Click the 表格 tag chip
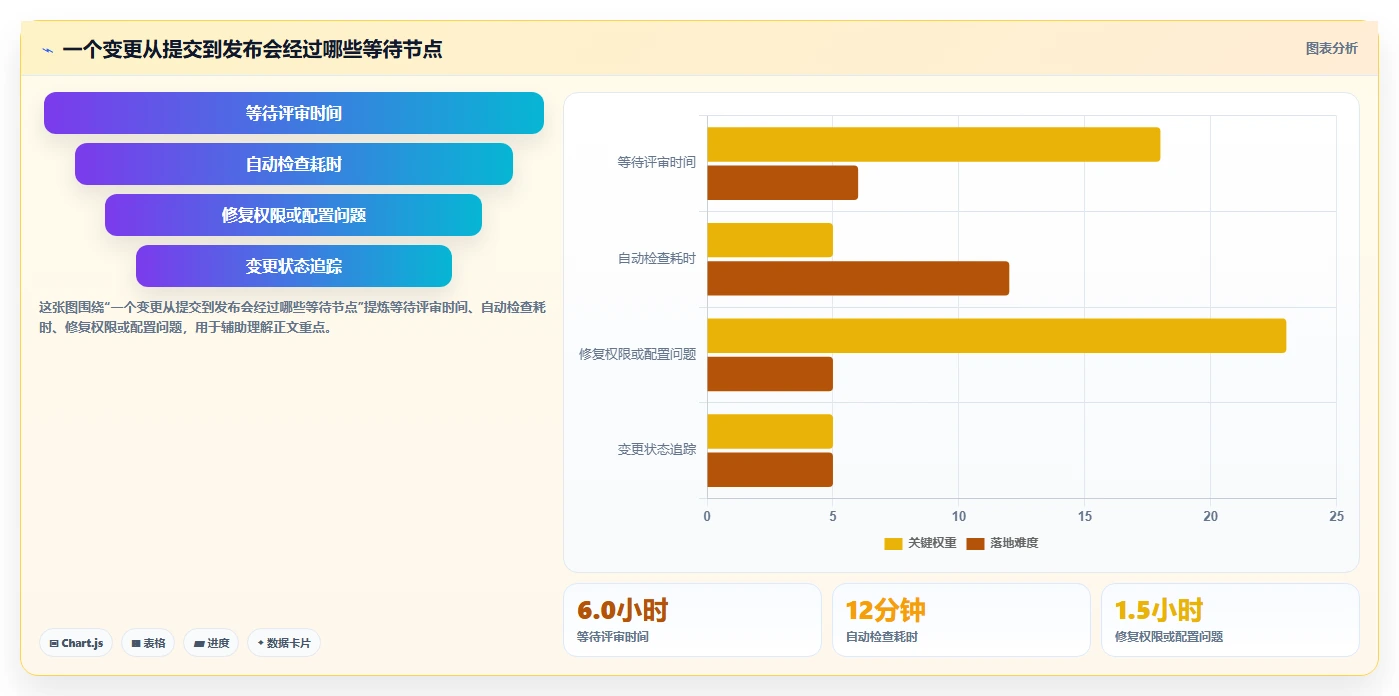Image resolution: width=1399 pixels, height=696 pixels. pos(148,643)
